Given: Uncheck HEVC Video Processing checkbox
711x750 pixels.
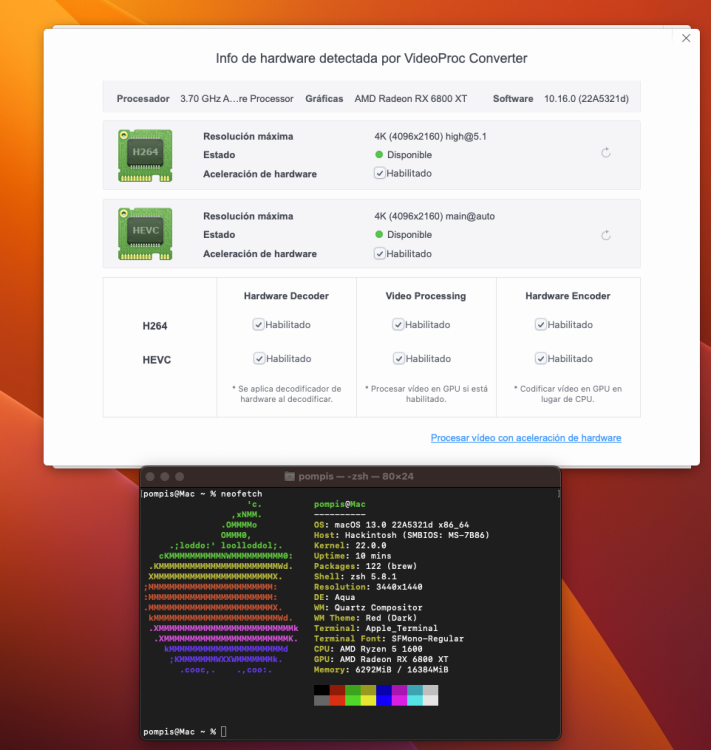Looking at the screenshot, I should tap(399, 359).
